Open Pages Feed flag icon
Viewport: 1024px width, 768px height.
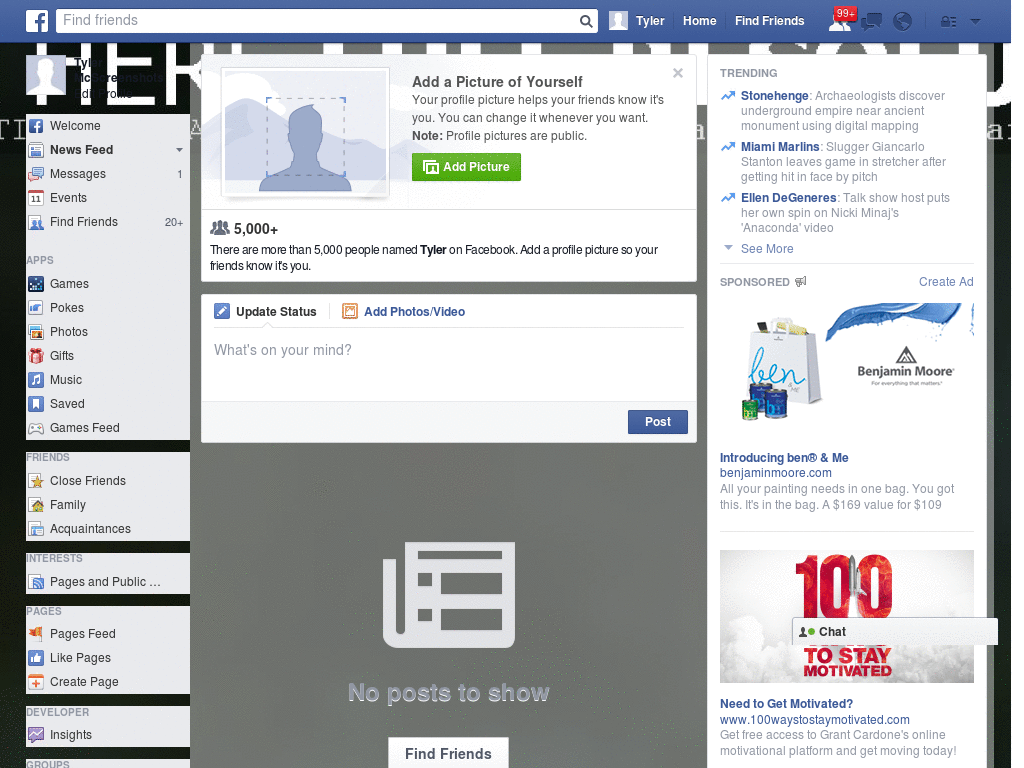[x=36, y=633]
